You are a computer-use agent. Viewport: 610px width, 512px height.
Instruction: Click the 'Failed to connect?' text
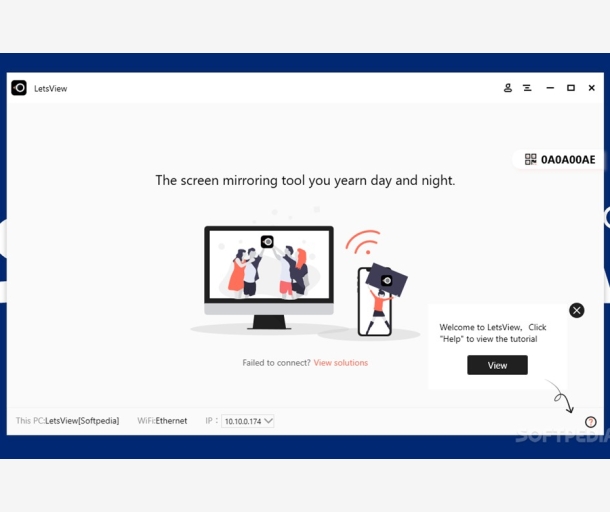click(276, 363)
